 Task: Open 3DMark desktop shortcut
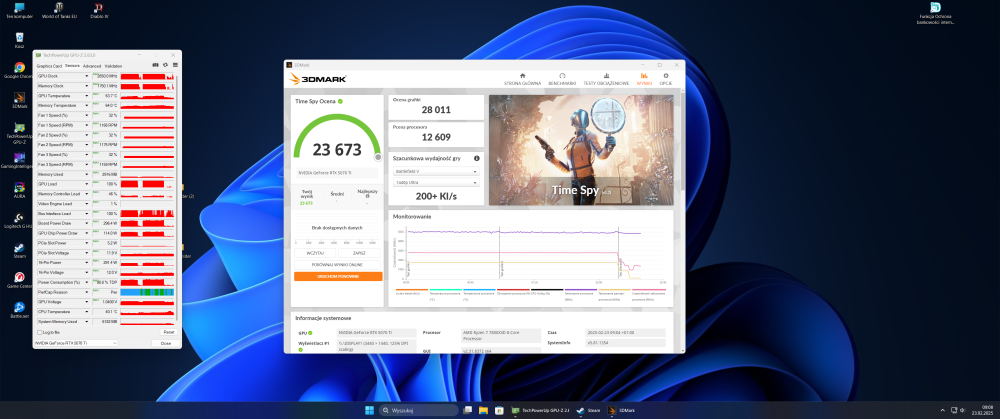(20, 100)
